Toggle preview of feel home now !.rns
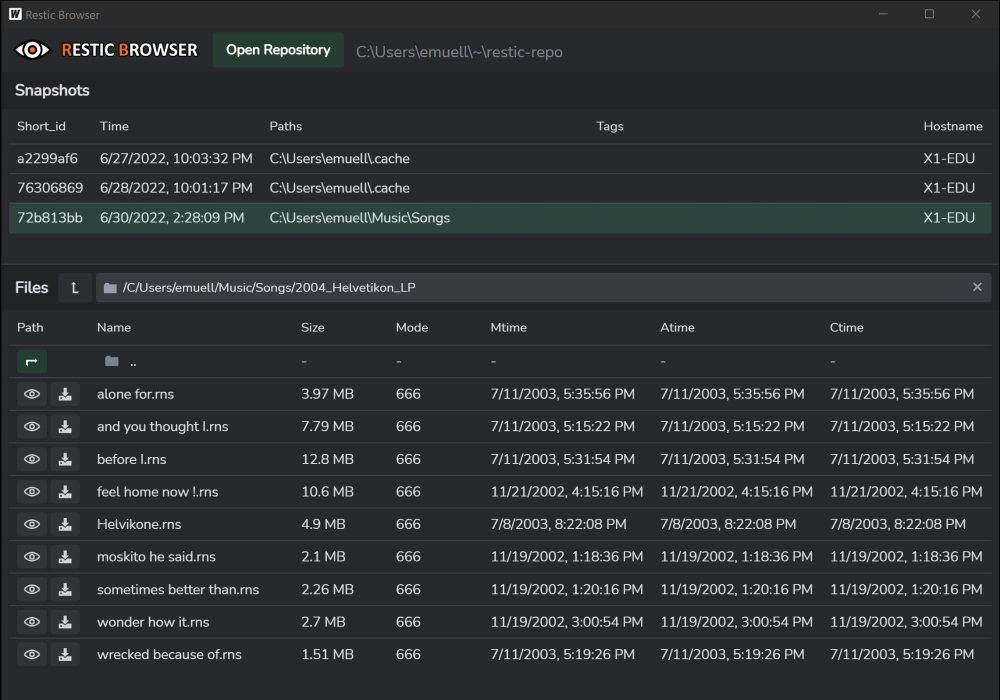This screenshot has width=1000, height=700. [x=31, y=491]
